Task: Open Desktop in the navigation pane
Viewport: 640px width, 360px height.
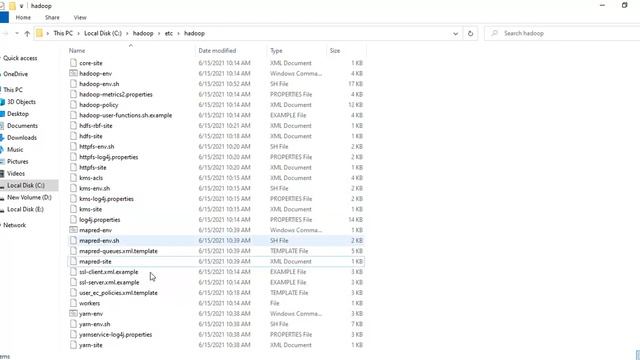Action: click(x=18, y=113)
